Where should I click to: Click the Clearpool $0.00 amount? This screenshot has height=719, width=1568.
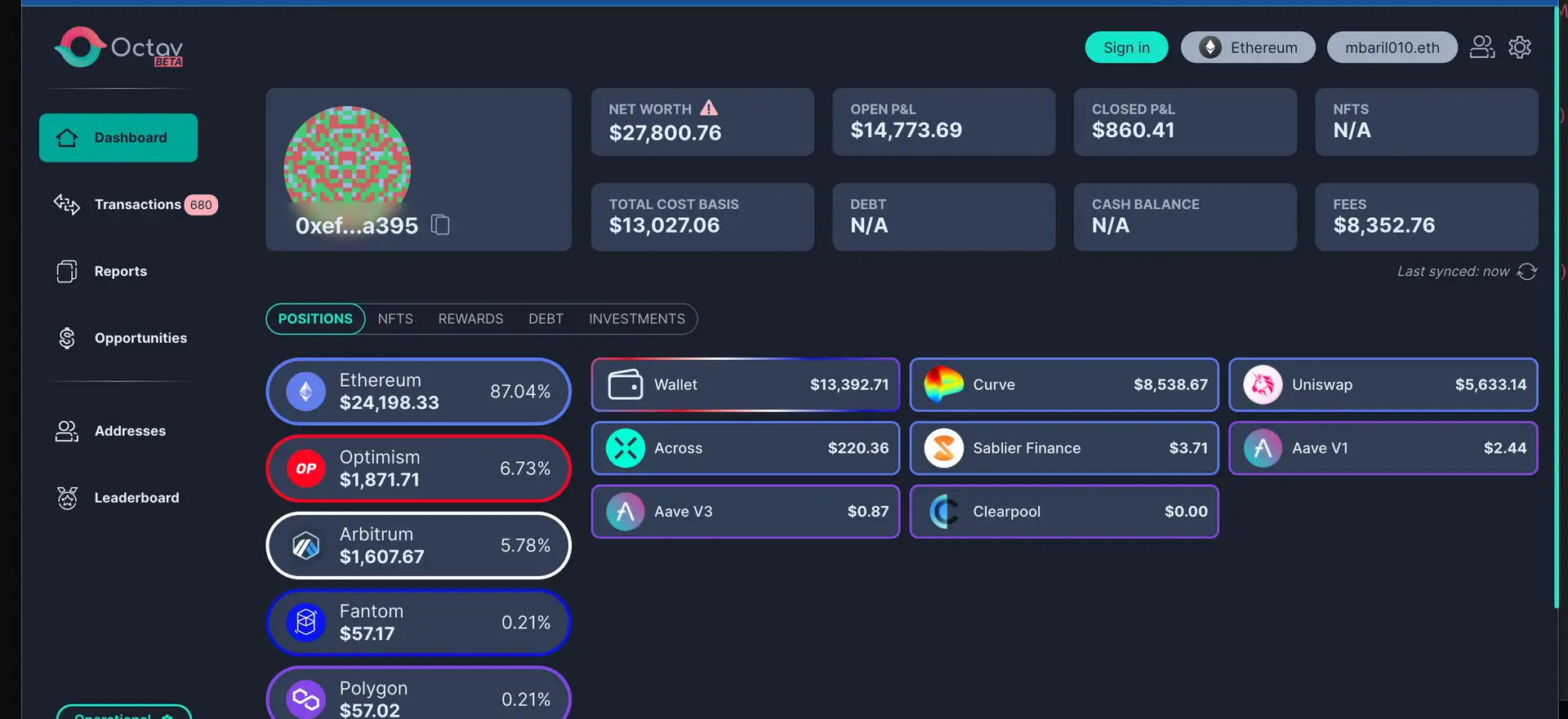point(1186,512)
